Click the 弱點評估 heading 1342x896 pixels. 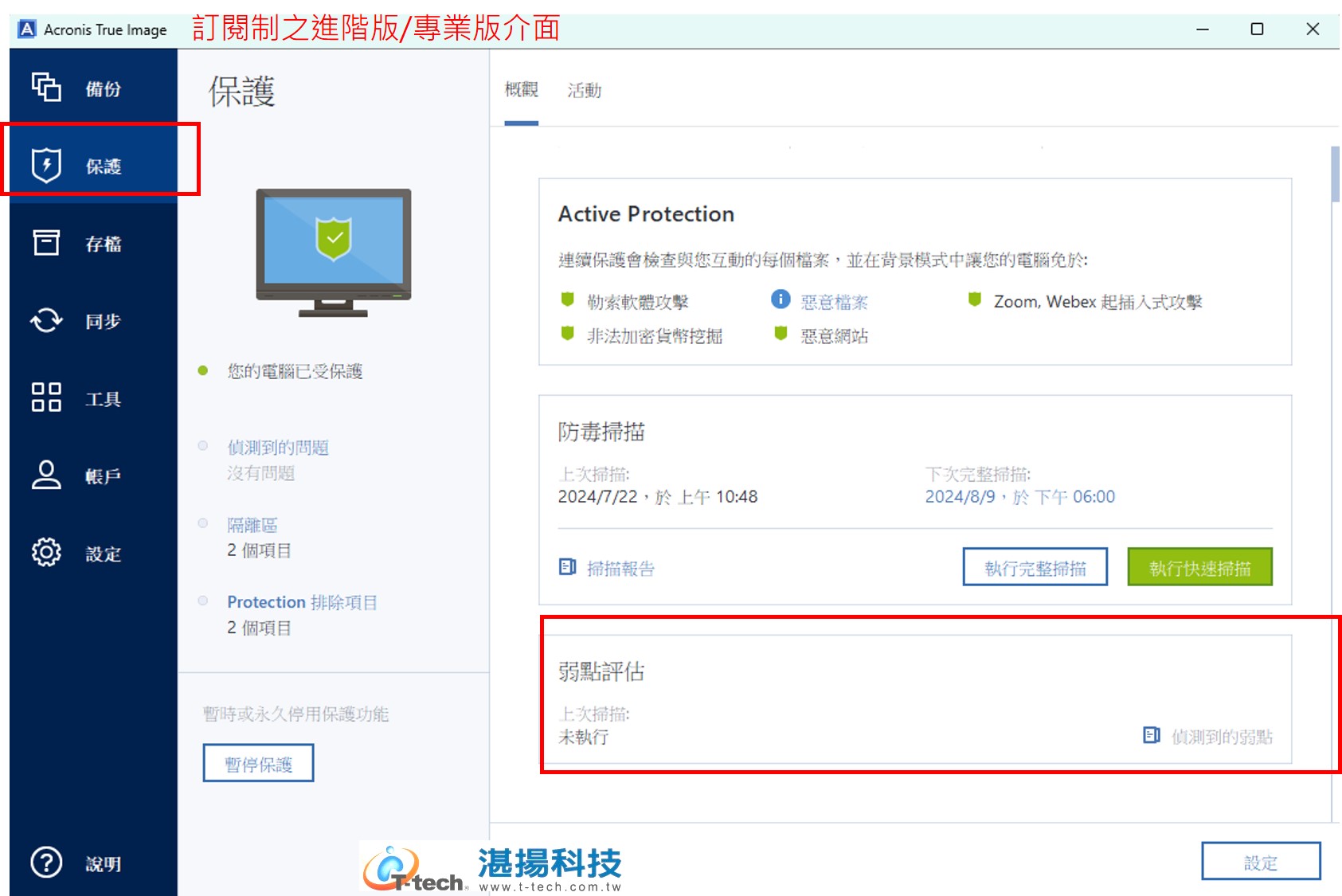click(x=601, y=671)
